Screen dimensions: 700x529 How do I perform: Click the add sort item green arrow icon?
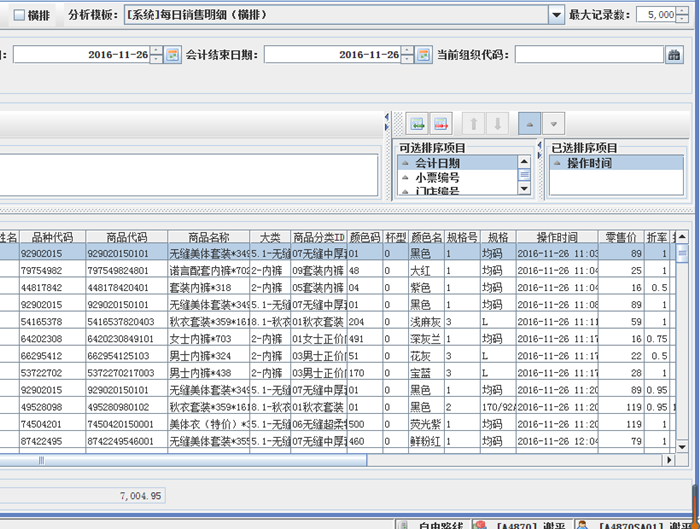(418, 123)
